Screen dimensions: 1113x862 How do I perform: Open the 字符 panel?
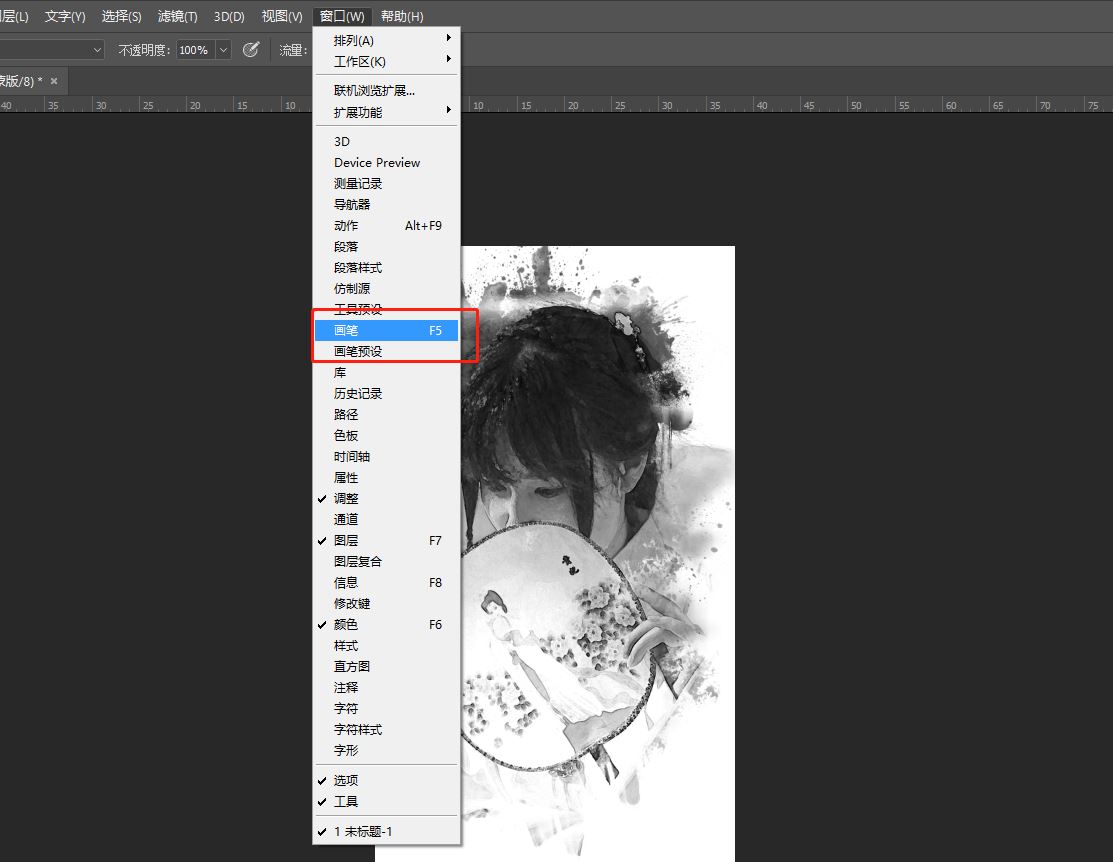point(386,709)
